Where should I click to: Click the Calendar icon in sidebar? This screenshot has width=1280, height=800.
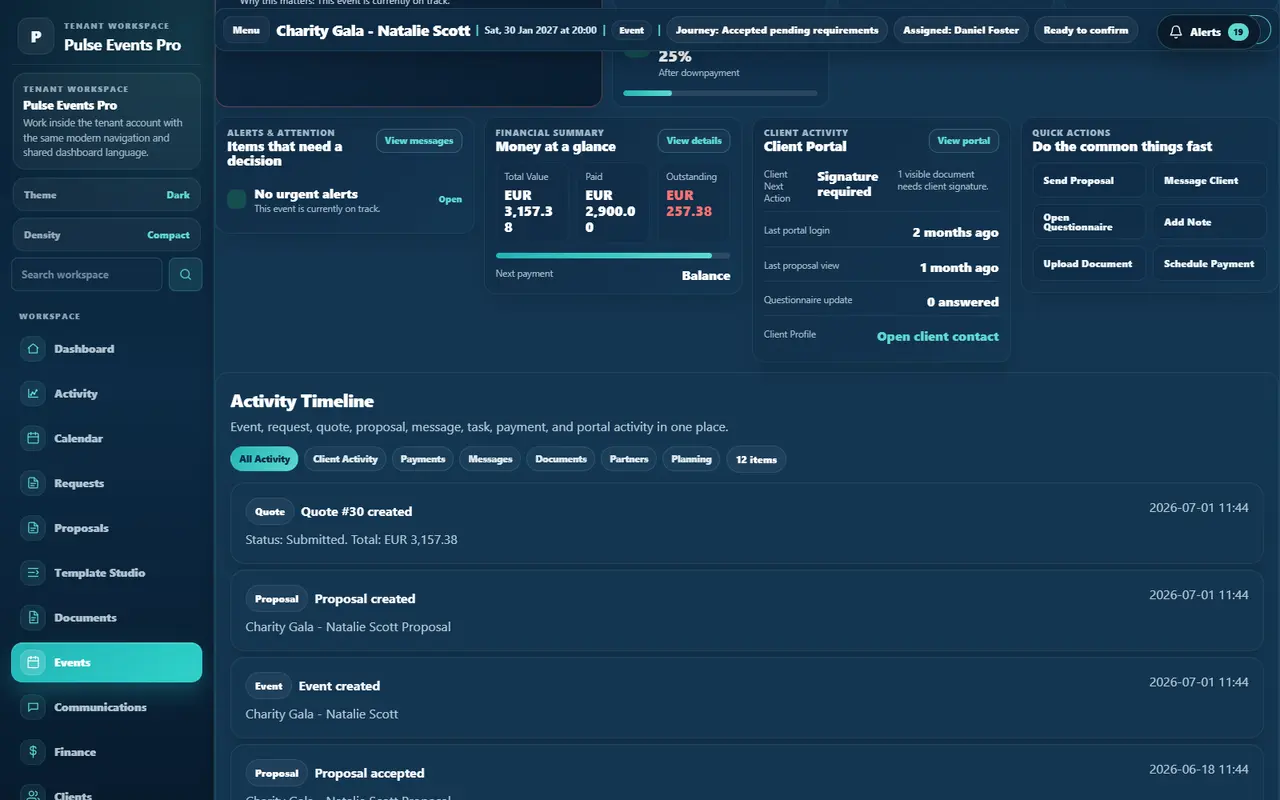click(x=33, y=438)
